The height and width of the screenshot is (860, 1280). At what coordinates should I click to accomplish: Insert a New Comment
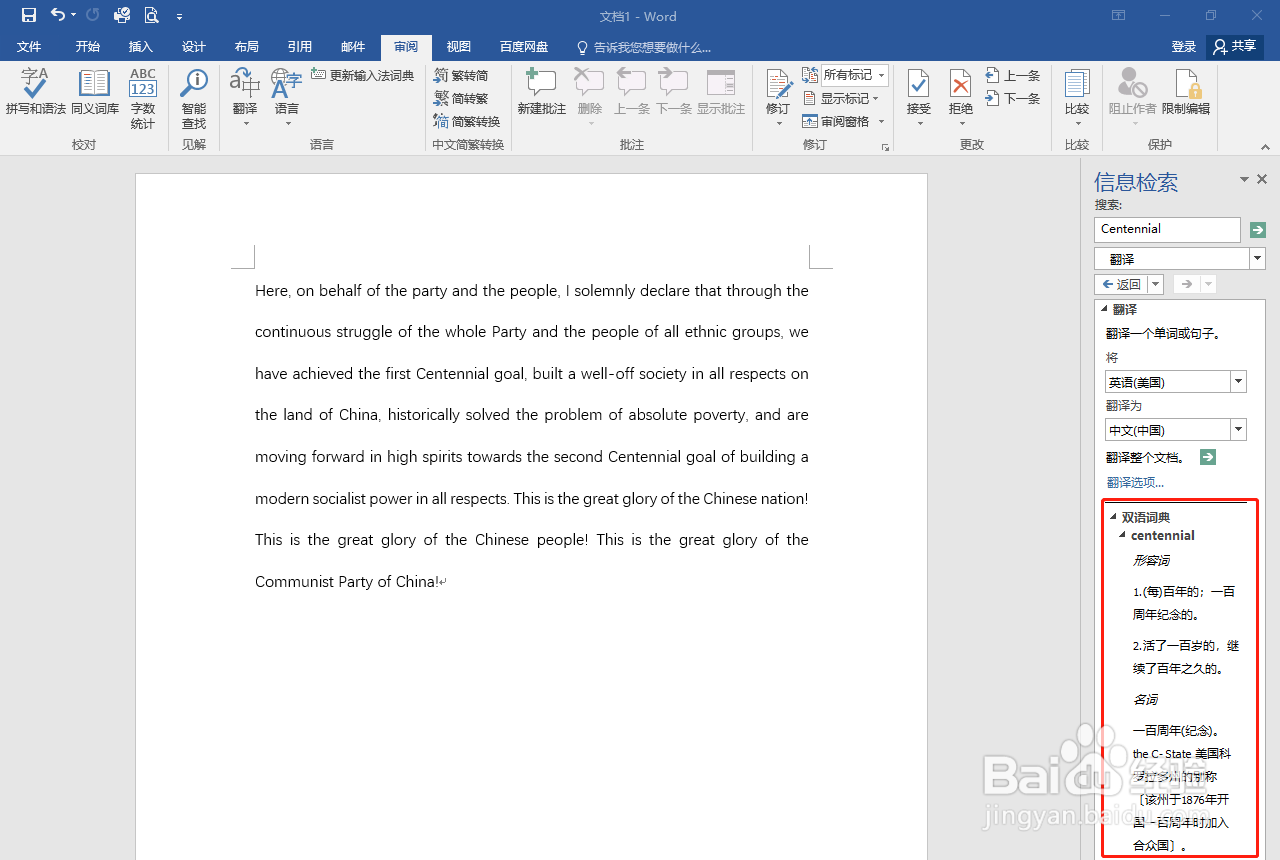541,93
